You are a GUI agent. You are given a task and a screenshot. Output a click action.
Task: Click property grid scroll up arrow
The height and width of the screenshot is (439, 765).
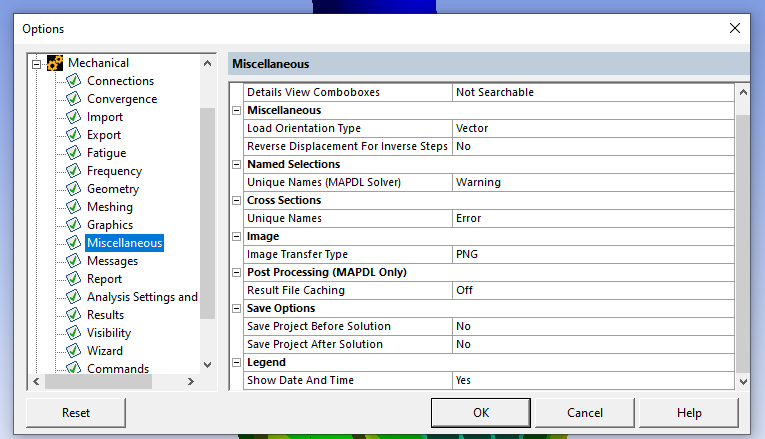tap(743, 92)
